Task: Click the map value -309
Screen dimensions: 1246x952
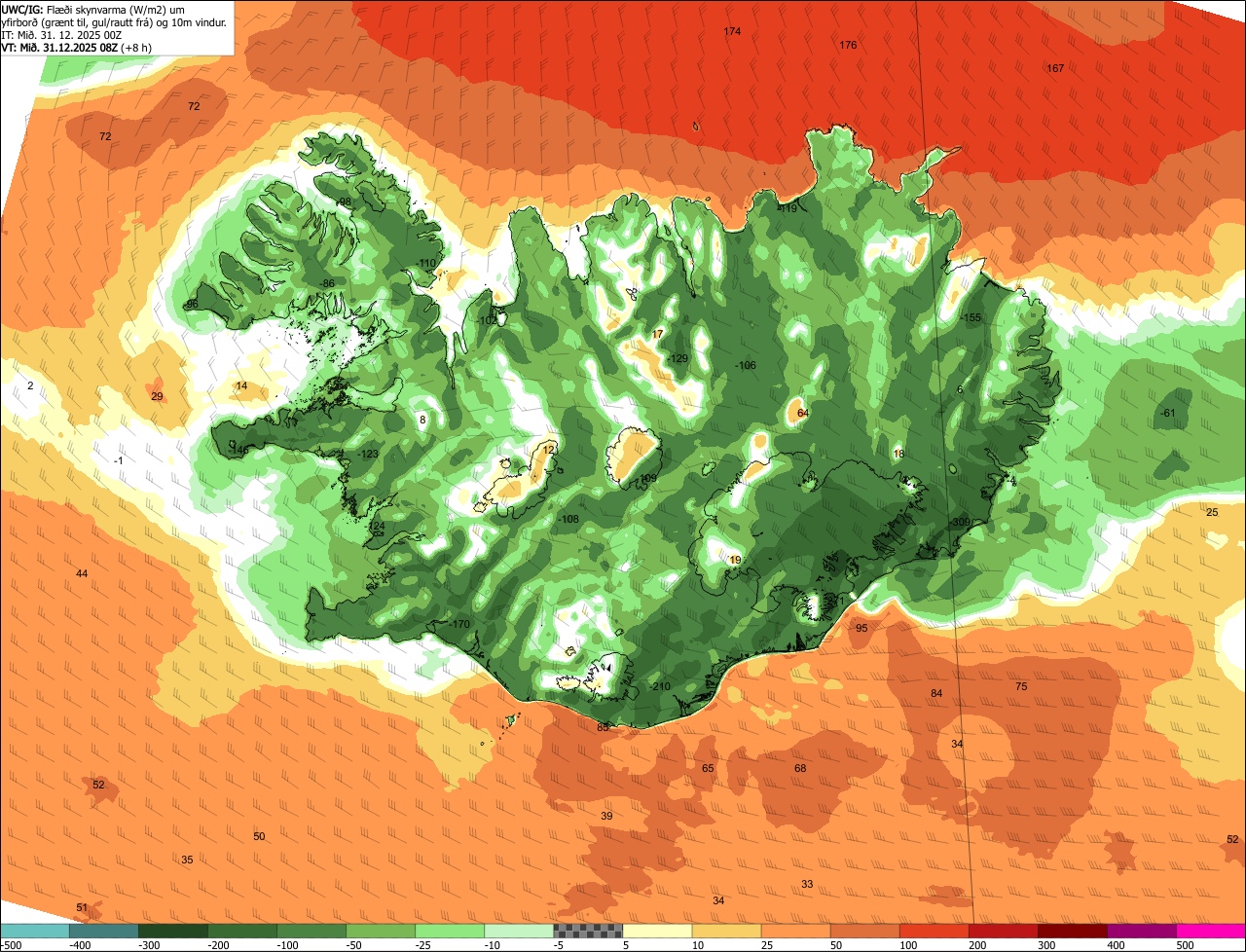Action: click(x=961, y=523)
